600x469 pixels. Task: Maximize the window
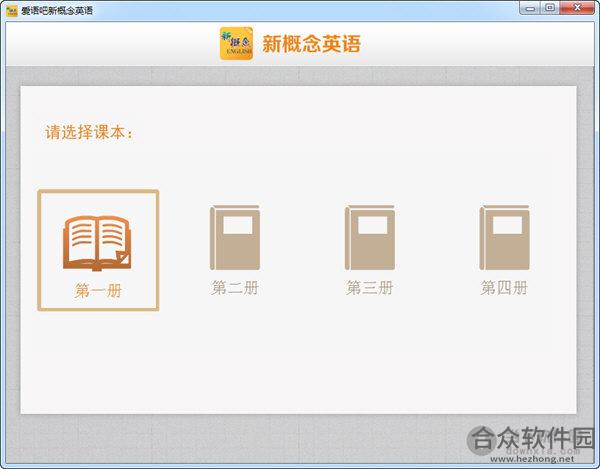(550, 8)
